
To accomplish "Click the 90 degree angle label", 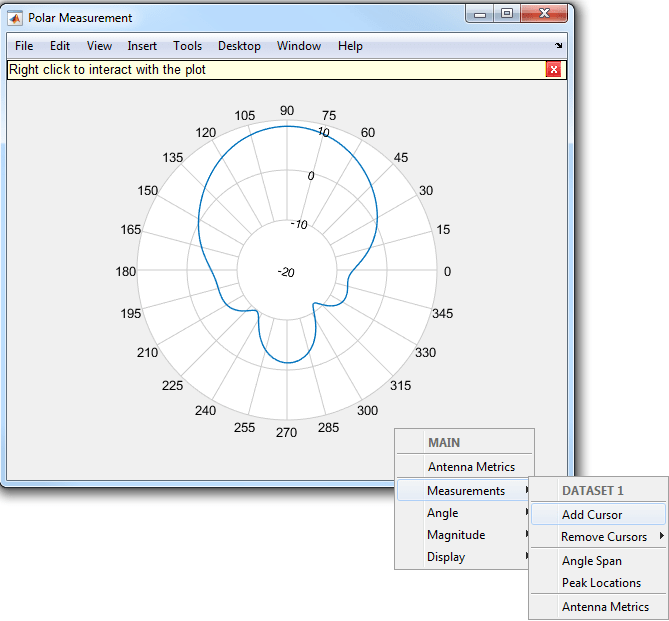I will [287, 111].
